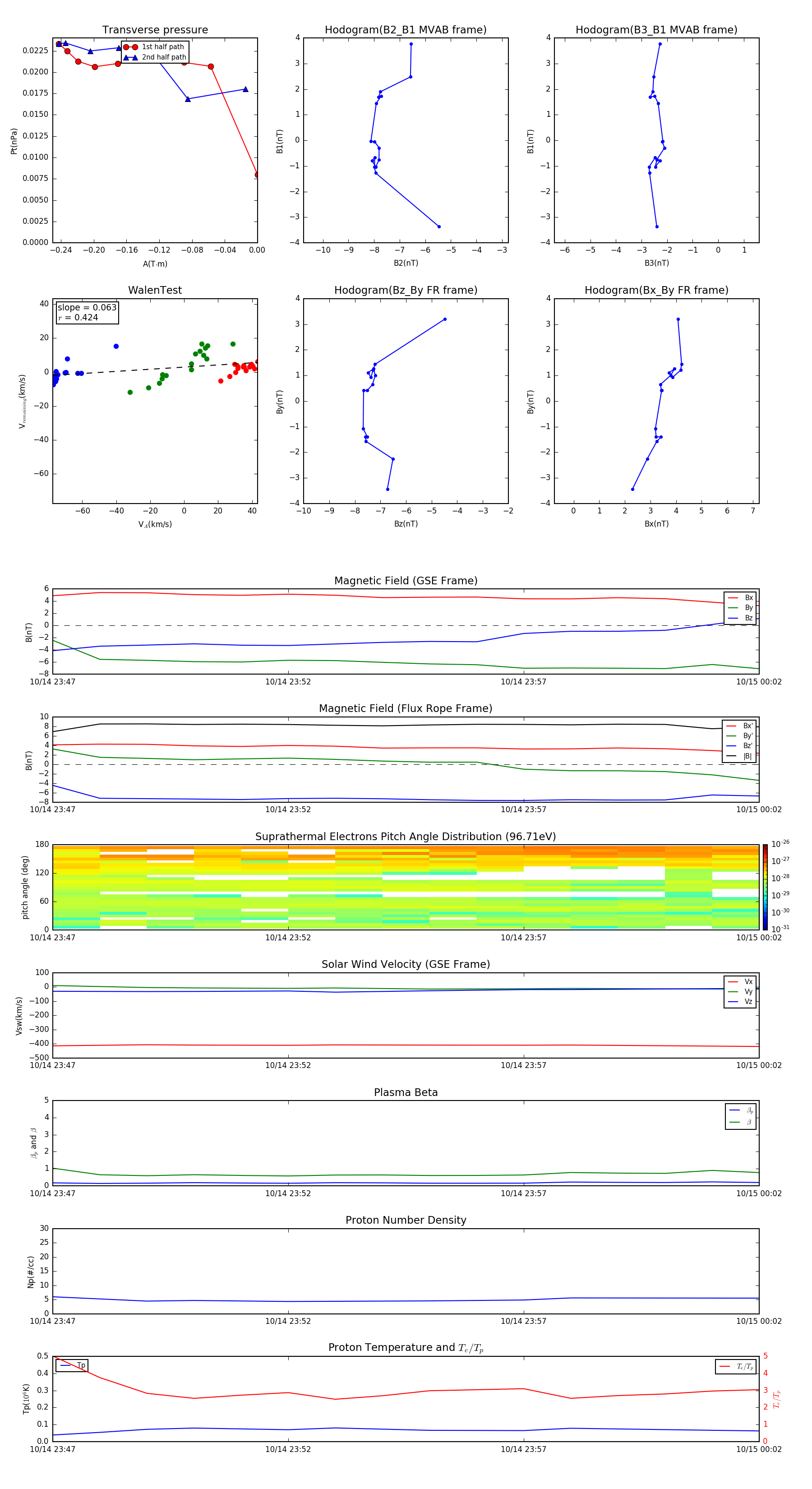Click the 2nd half path legend triangle
The width and height of the screenshot is (812, 1489).
point(131,57)
